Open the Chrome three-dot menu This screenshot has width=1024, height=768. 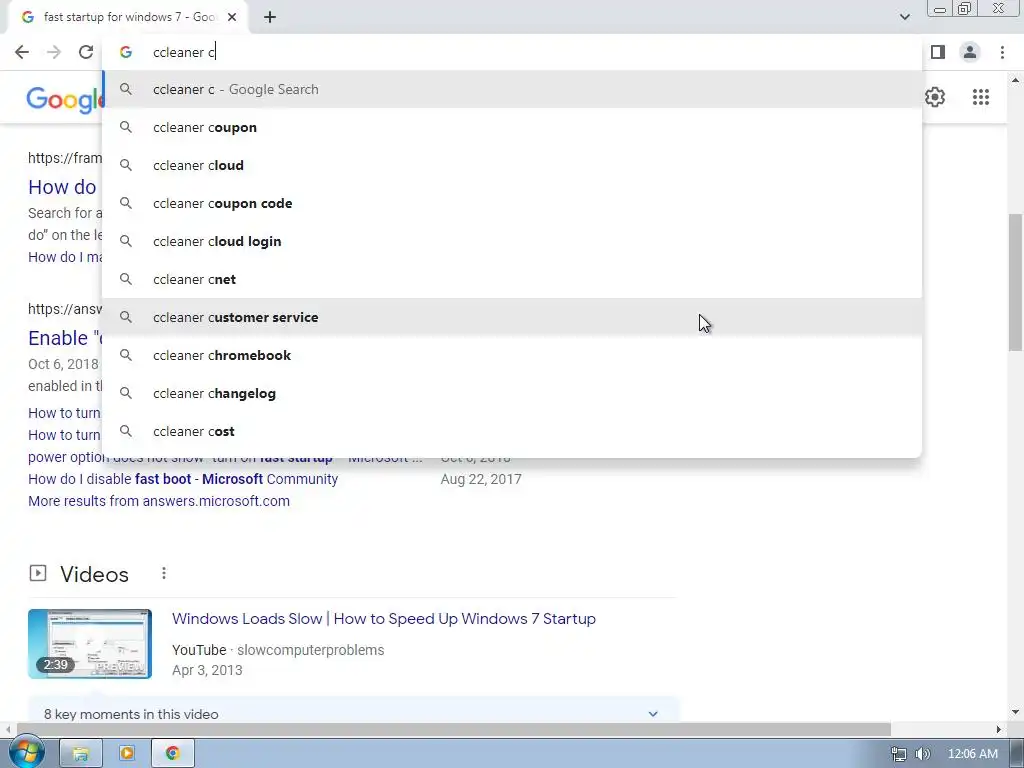coord(1002,52)
